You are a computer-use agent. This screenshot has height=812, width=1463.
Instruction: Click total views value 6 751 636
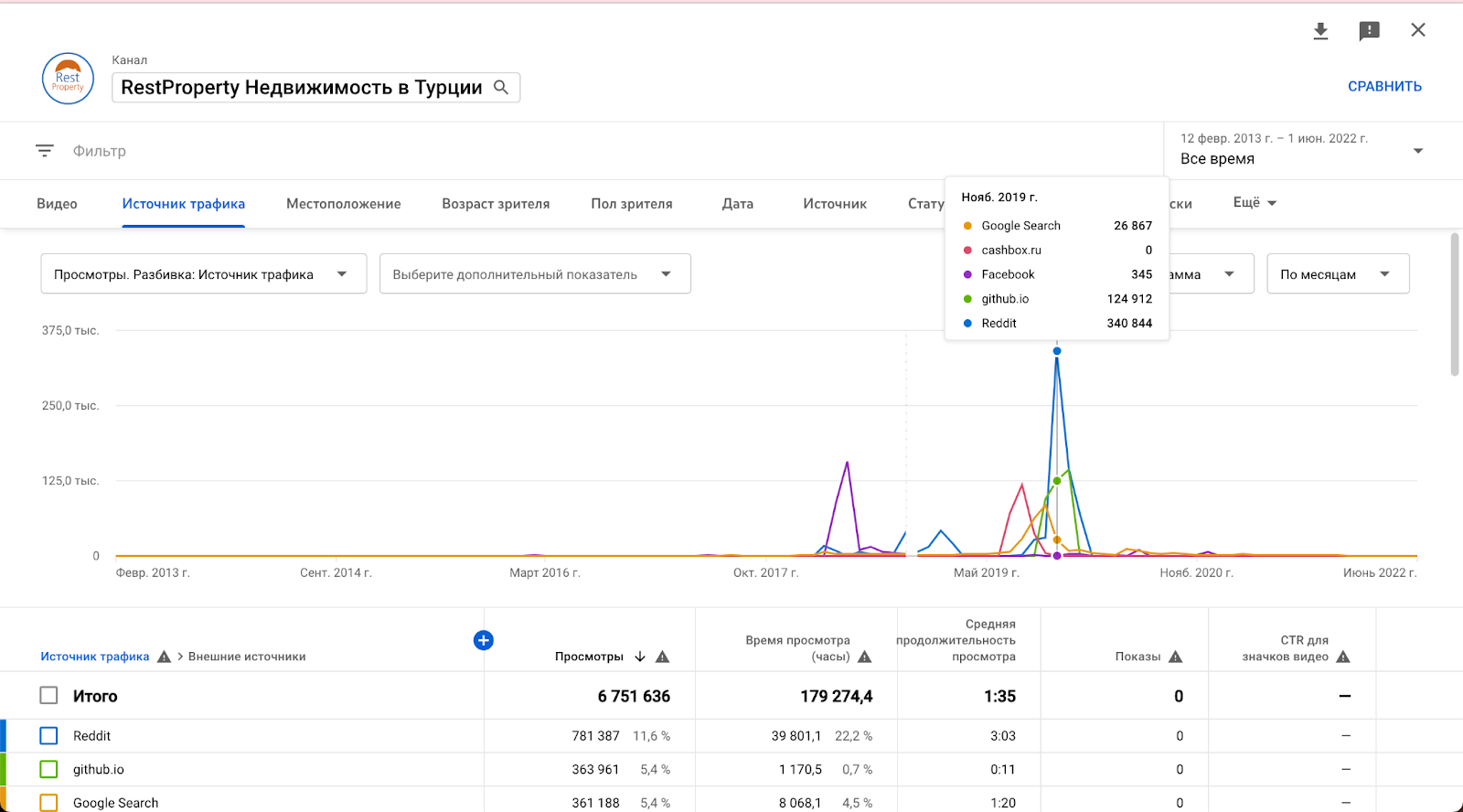(634, 697)
